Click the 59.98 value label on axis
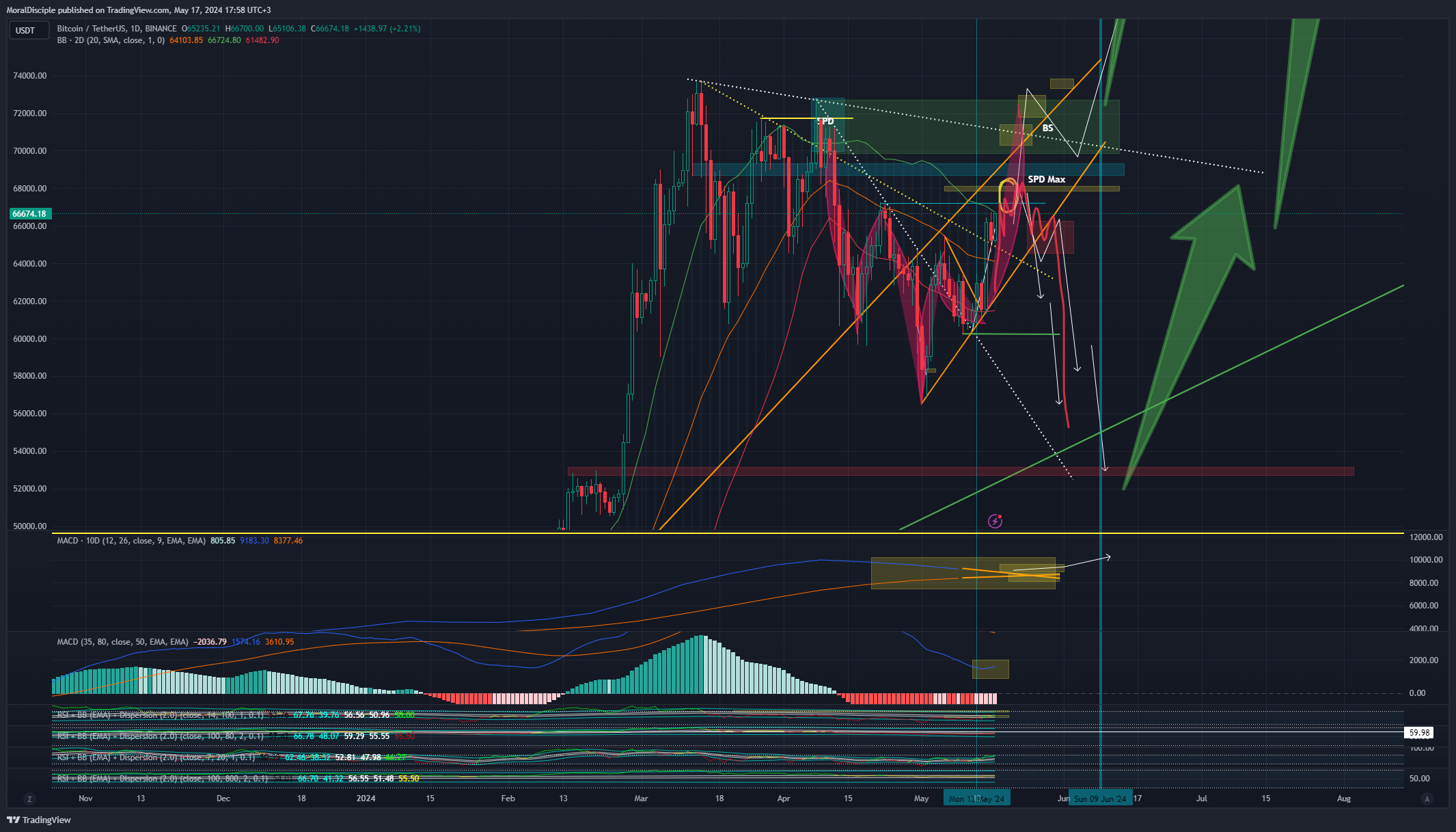This screenshot has width=1456, height=832. [x=1419, y=733]
